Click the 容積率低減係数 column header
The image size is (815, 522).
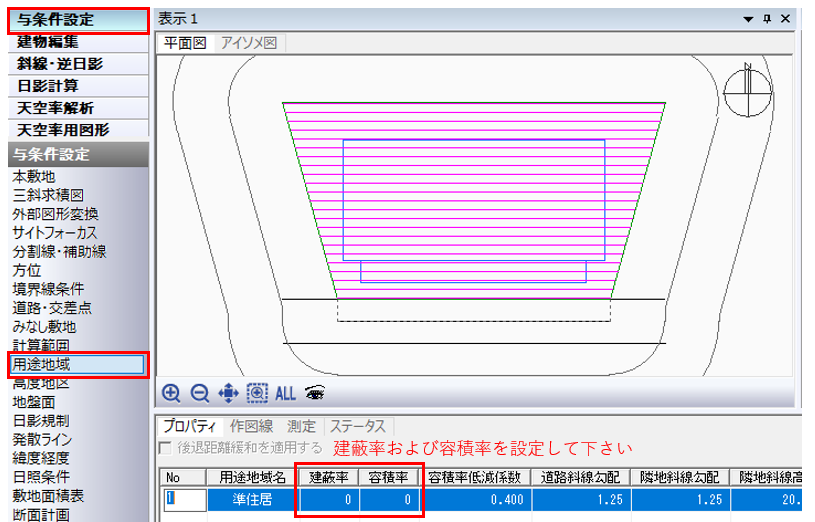(475, 477)
